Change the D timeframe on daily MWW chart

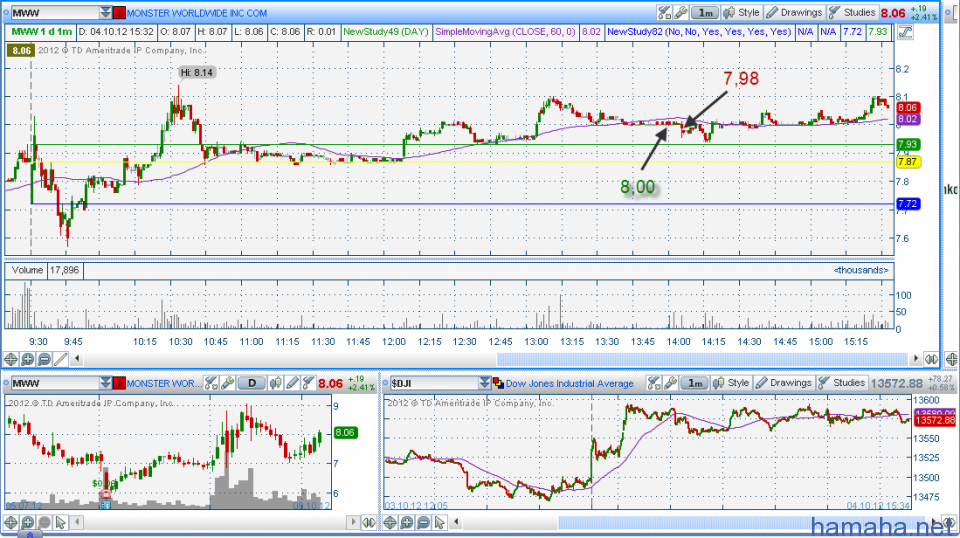(252, 383)
